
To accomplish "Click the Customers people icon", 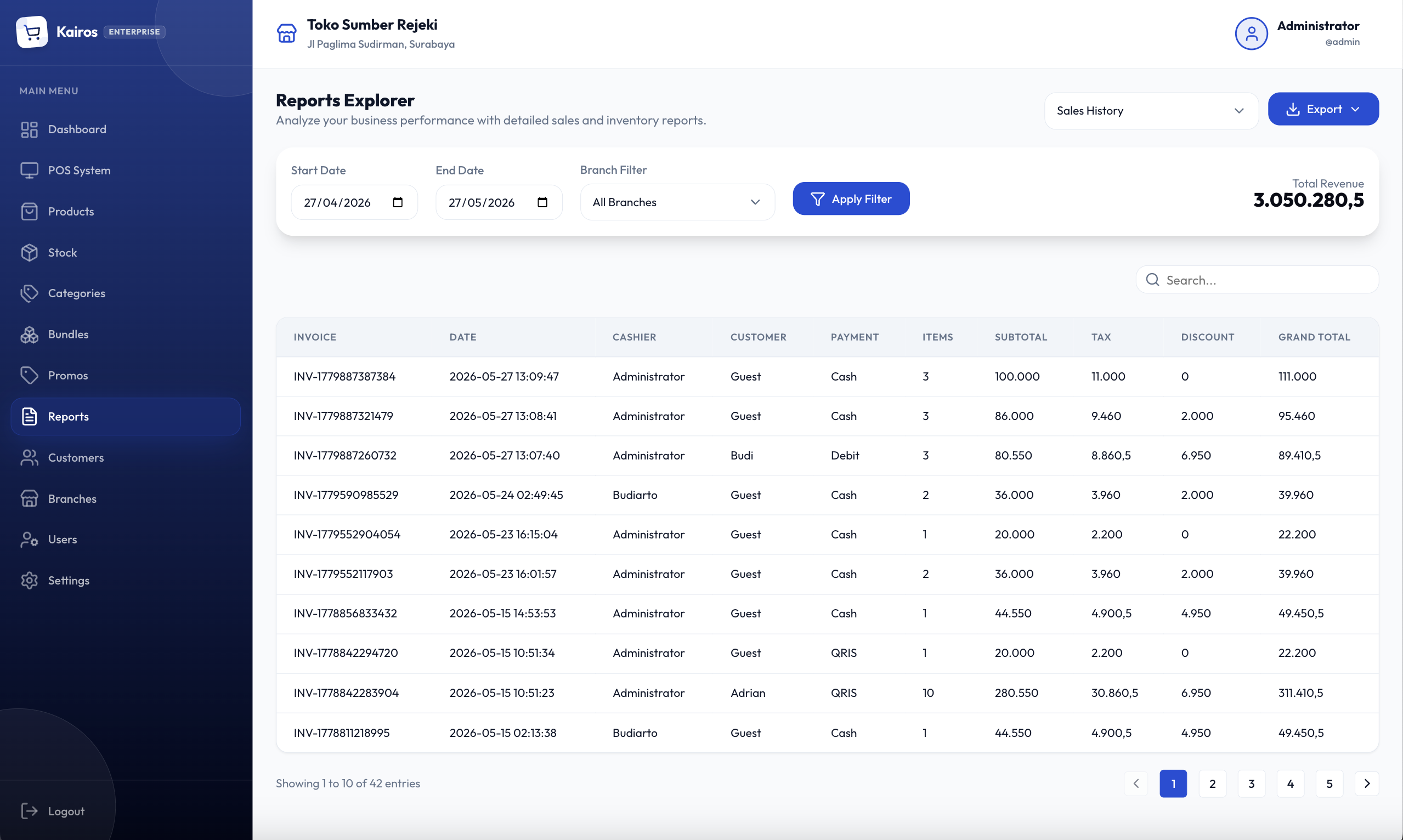I will click(29, 457).
